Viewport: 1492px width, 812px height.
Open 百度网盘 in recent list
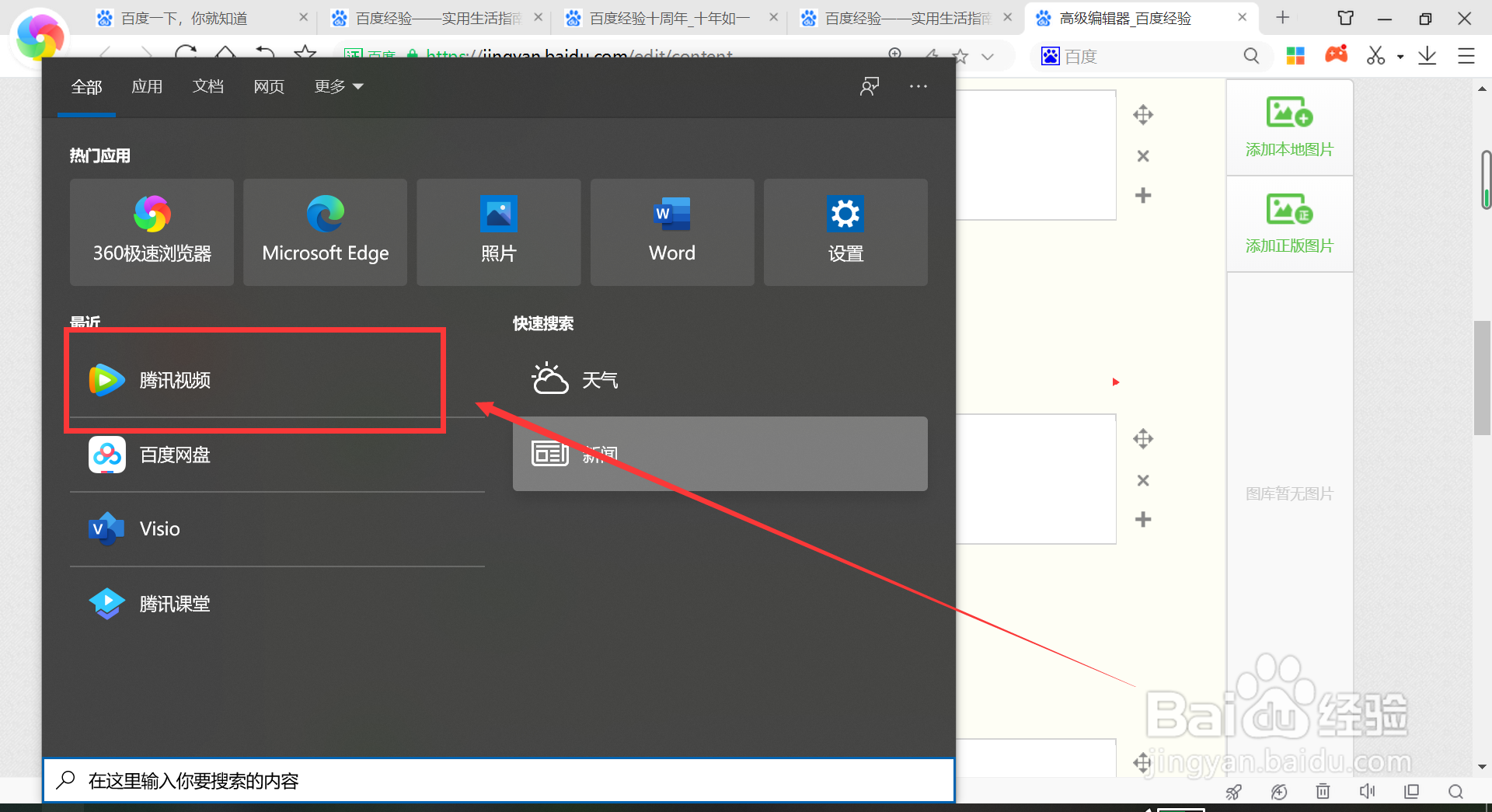tap(277, 455)
